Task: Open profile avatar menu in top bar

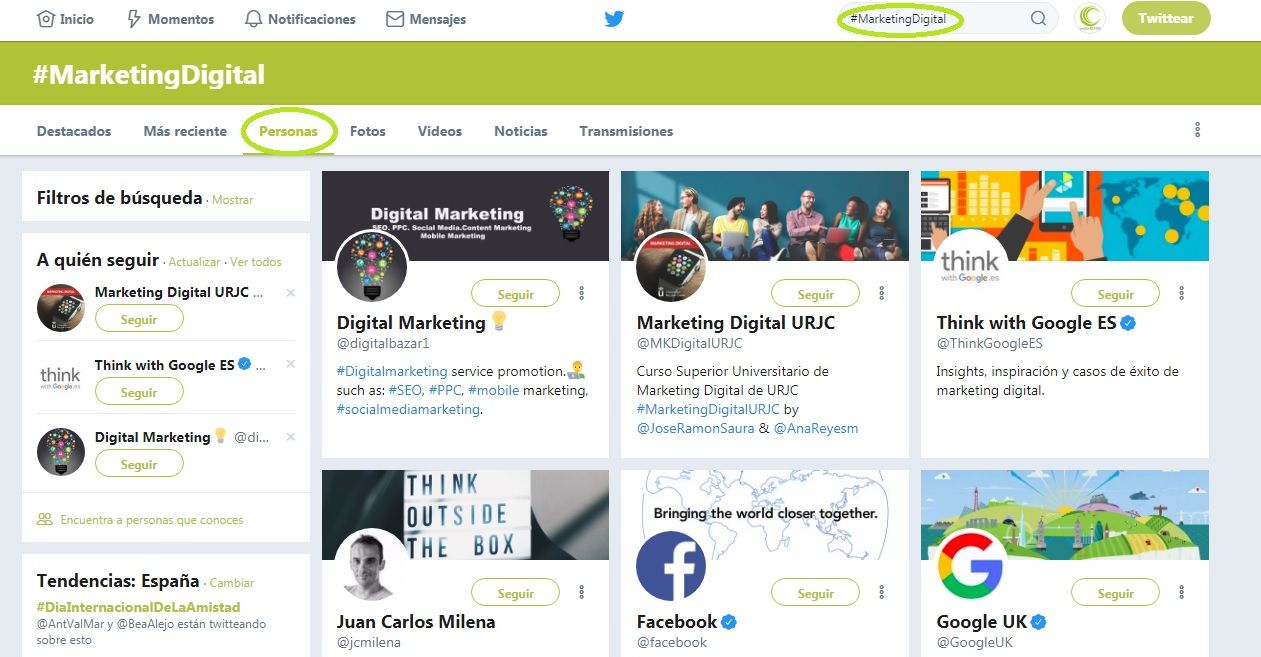Action: coord(1089,19)
